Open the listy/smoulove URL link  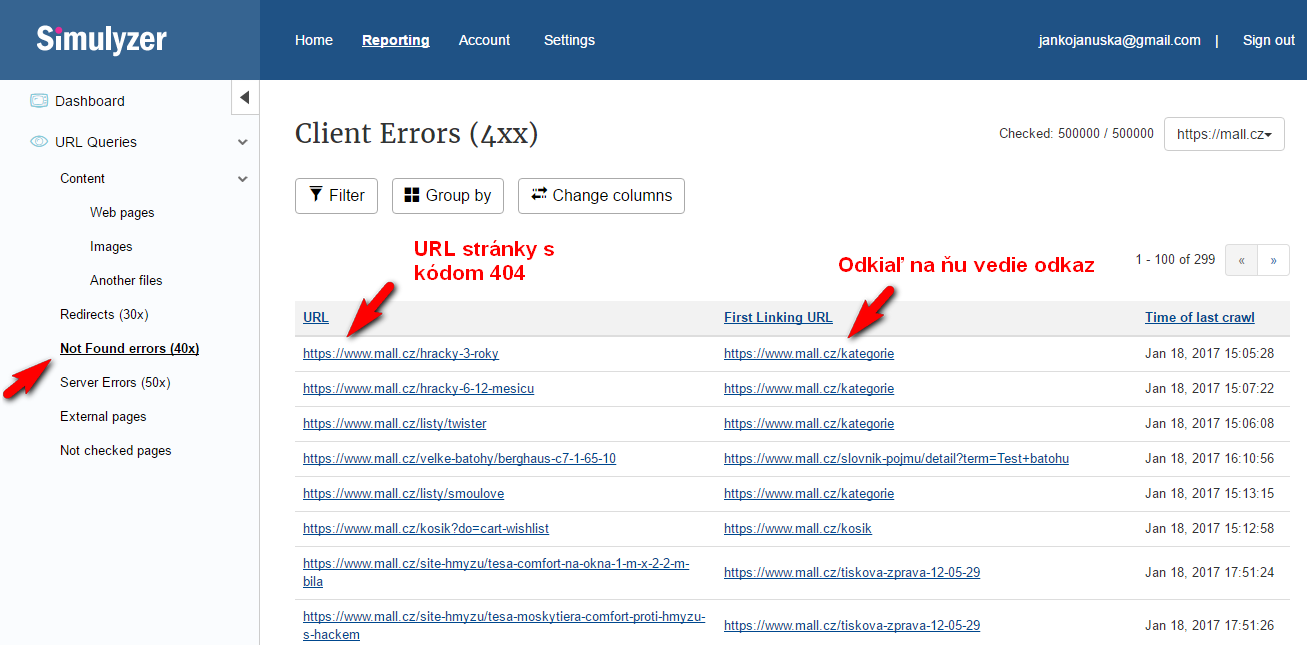pos(404,493)
